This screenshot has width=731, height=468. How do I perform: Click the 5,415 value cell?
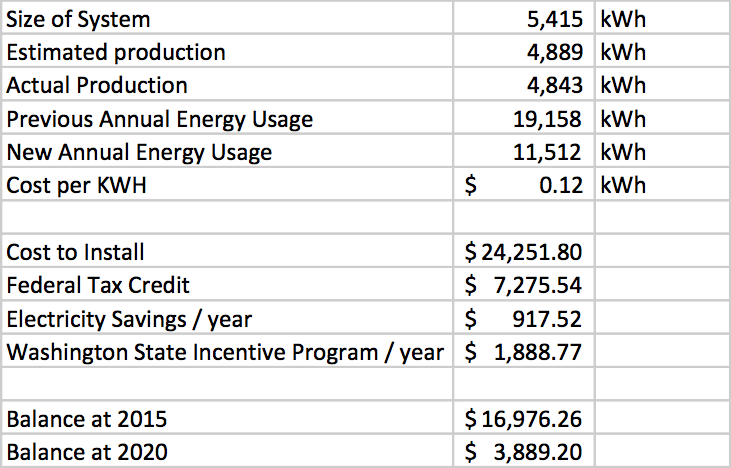(524, 19)
